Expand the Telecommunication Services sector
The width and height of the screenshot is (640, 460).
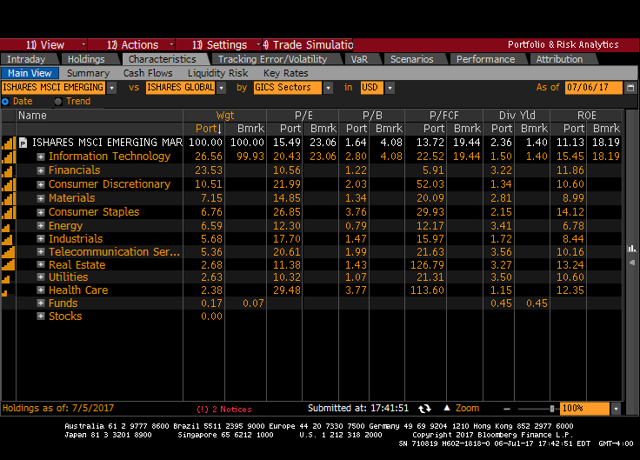(40, 252)
